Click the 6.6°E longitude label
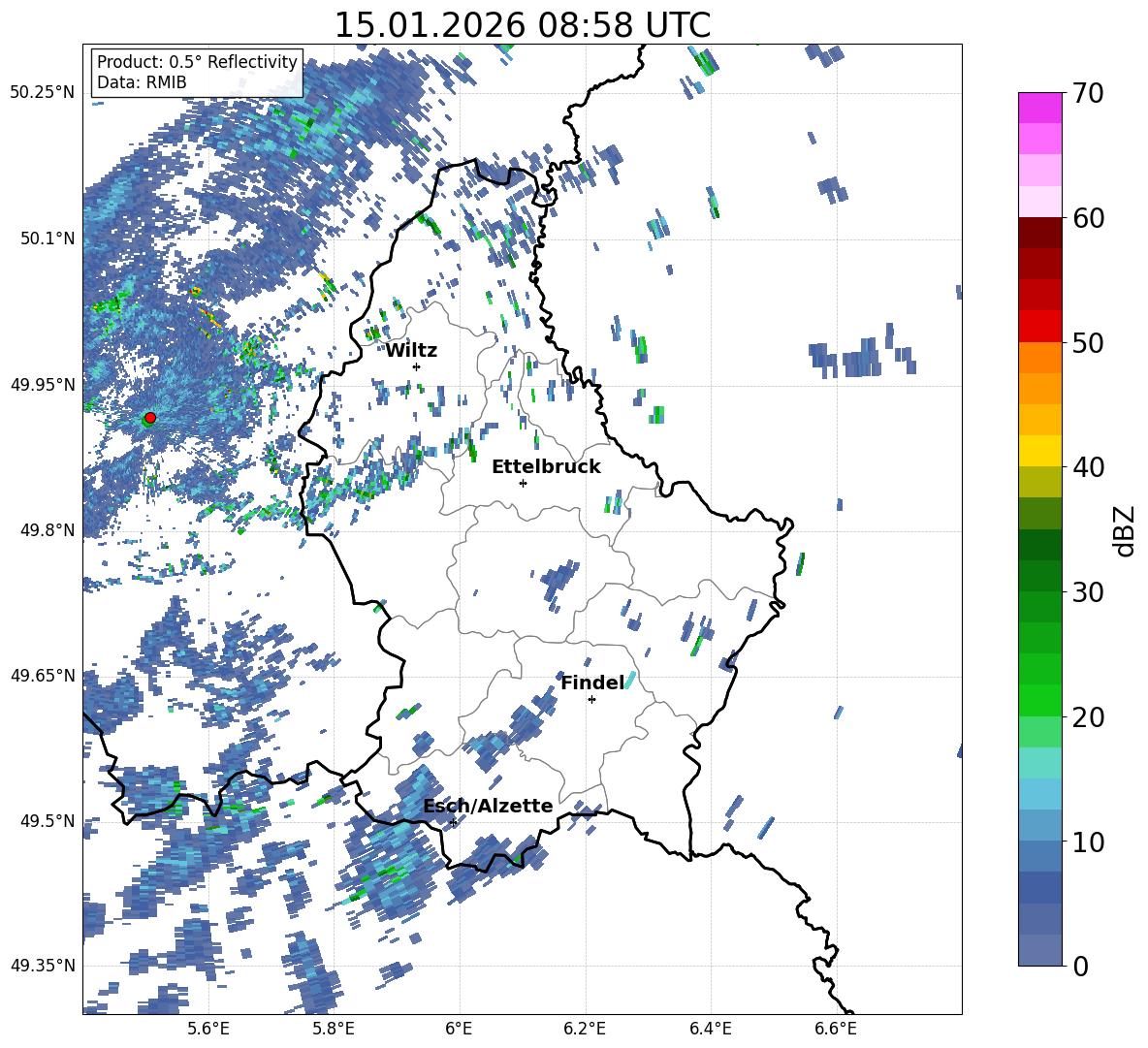 (x=836, y=1029)
